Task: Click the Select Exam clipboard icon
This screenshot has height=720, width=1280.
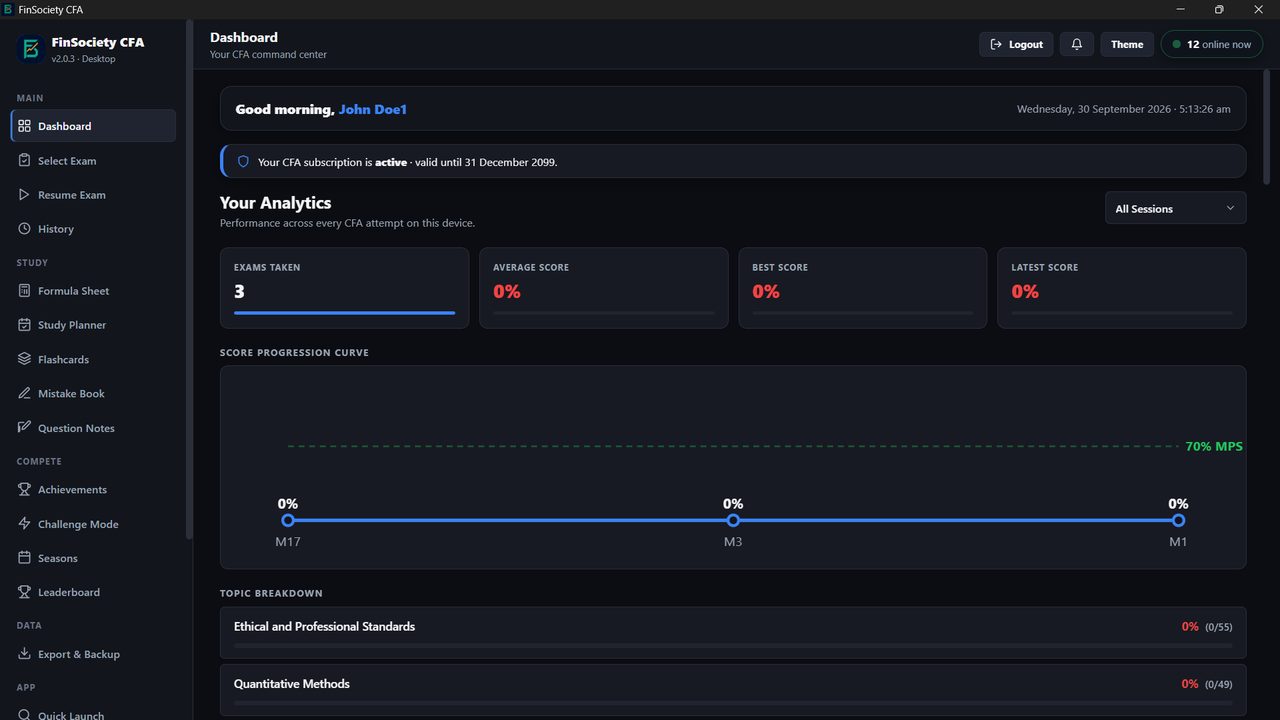Action: (25, 160)
